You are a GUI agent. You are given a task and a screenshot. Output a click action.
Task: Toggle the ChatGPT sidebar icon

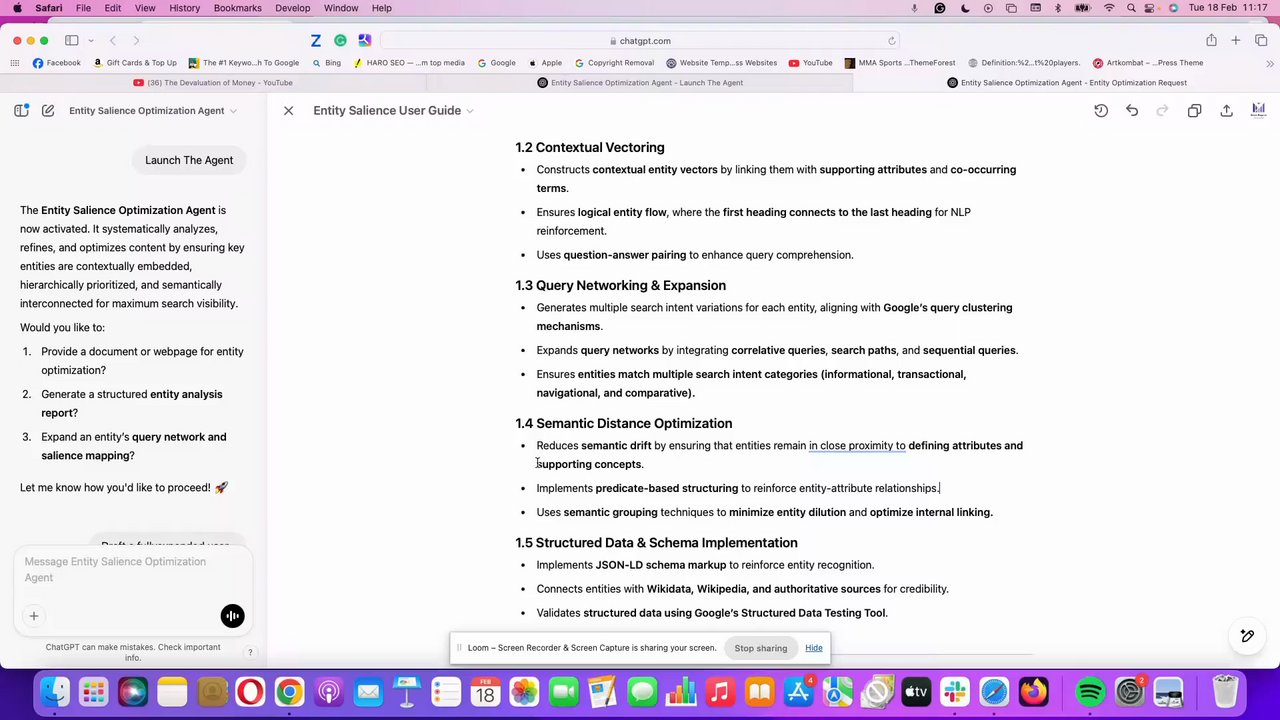coord(21,110)
